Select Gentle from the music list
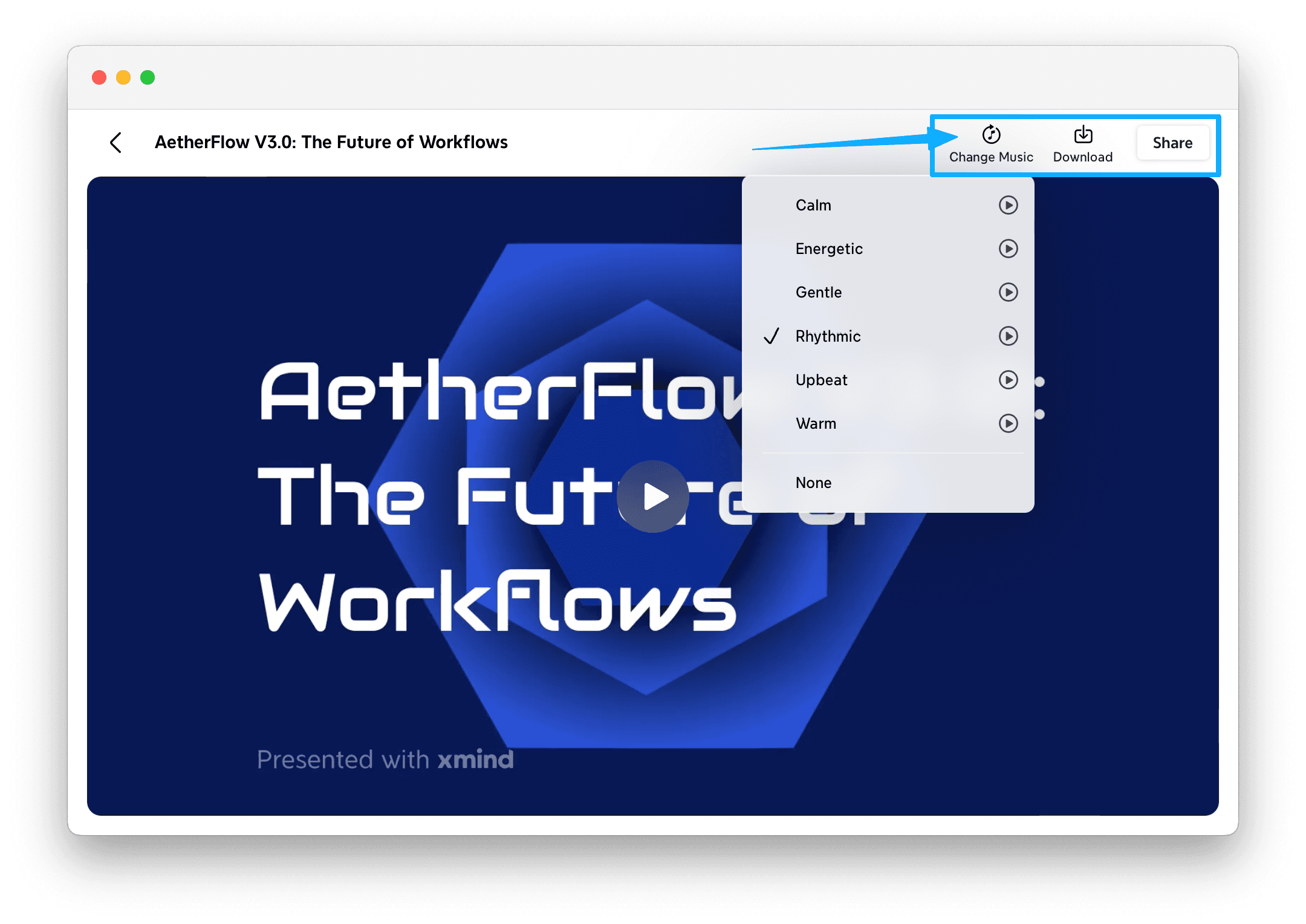1306x924 pixels. click(819, 293)
